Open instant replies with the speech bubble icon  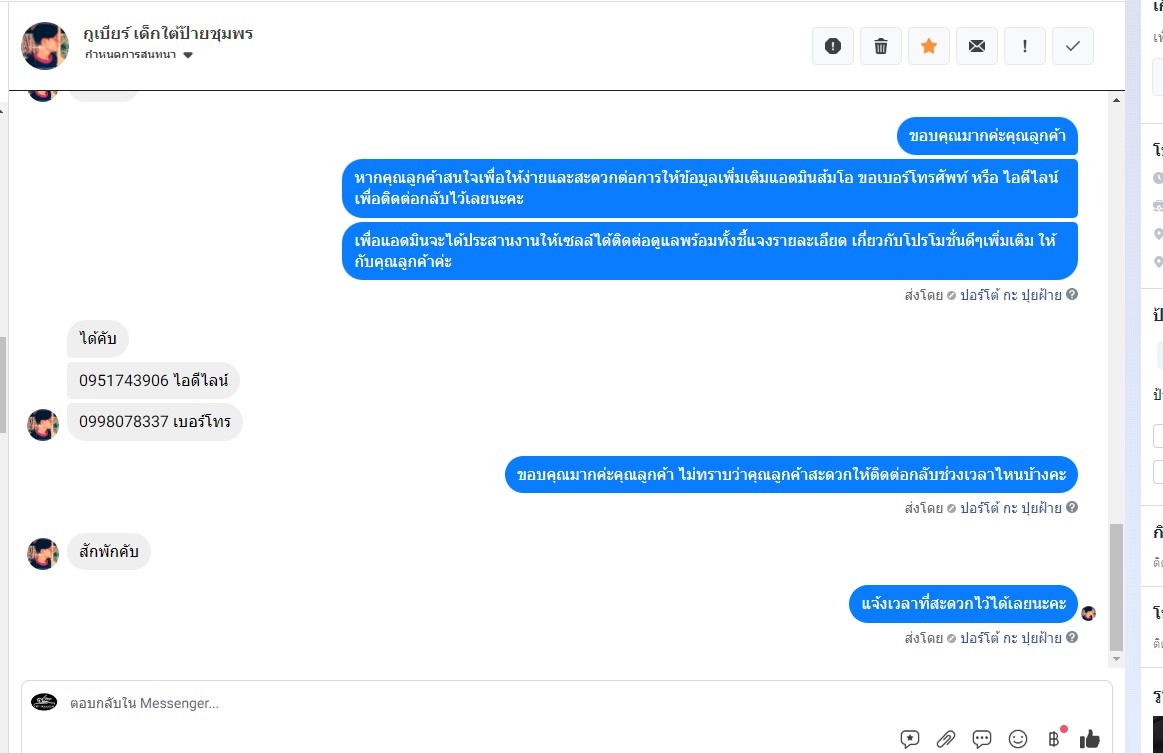click(x=981, y=739)
